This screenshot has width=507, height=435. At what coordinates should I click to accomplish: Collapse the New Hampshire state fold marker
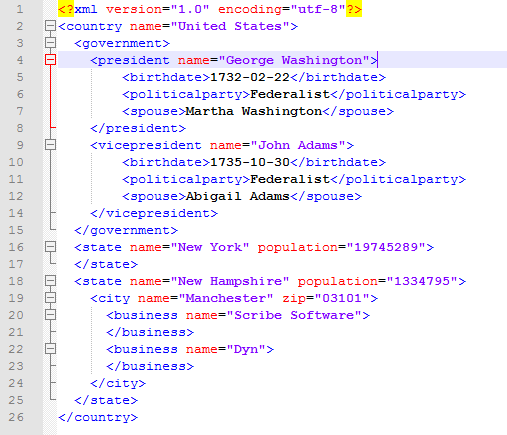pyautogui.click(x=50, y=281)
